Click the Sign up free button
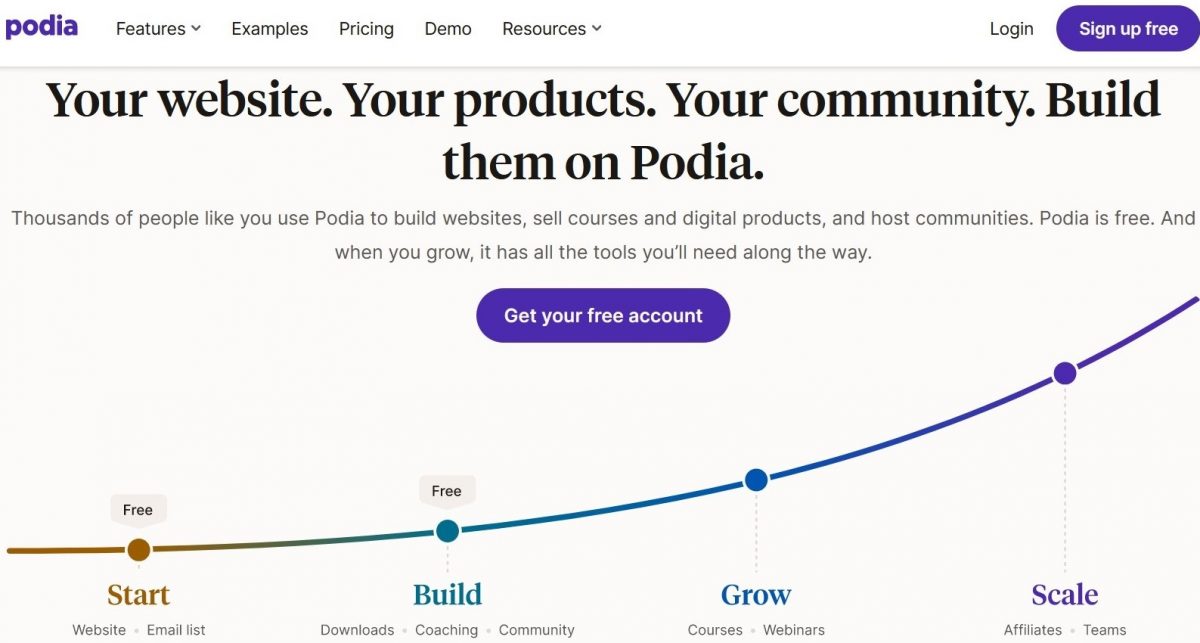 click(1128, 29)
